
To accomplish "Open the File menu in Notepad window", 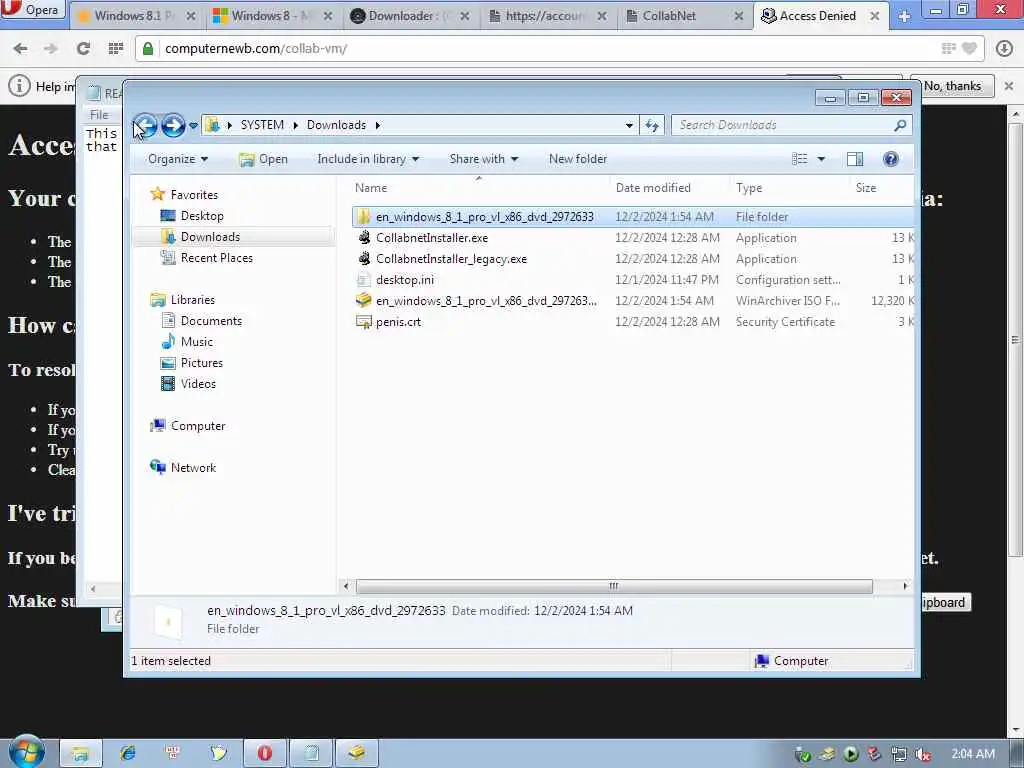I will [99, 114].
